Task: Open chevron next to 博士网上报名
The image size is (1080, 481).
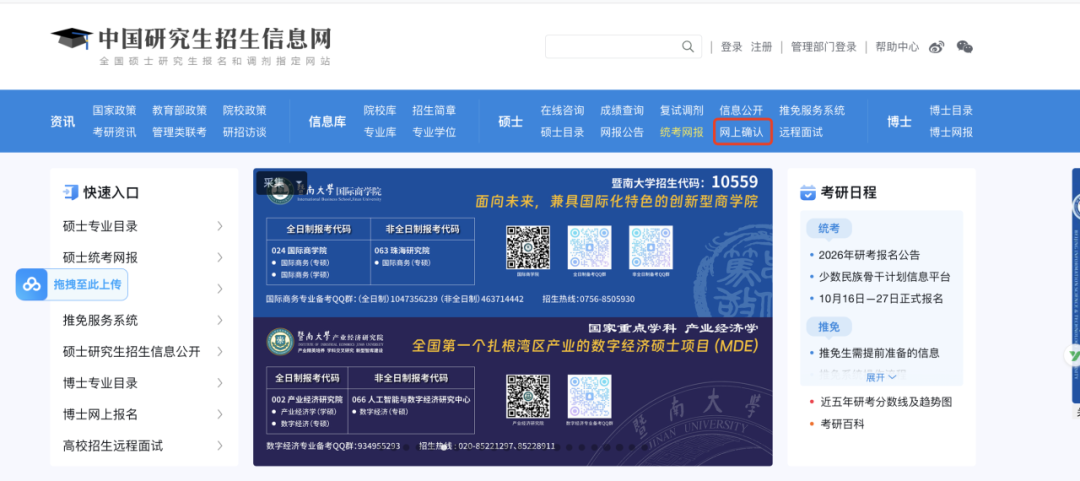Action: coord(220,414)
